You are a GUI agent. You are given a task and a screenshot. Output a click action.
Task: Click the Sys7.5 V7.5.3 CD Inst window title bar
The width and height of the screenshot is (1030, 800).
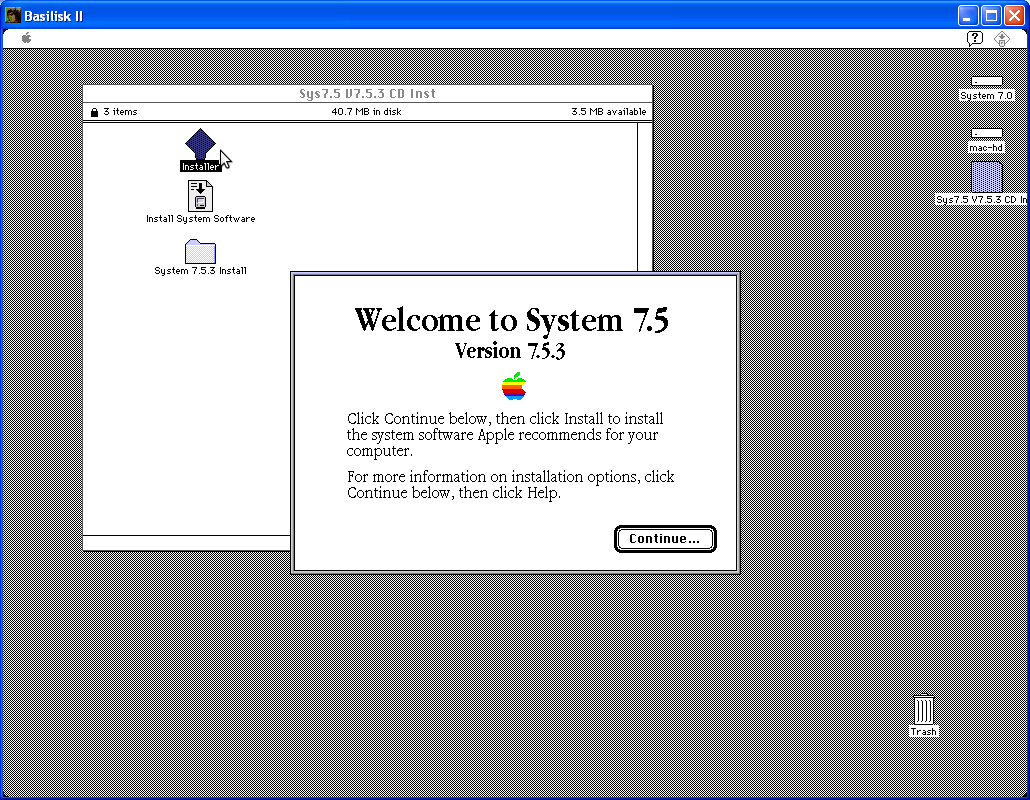[x=367, y=93]
